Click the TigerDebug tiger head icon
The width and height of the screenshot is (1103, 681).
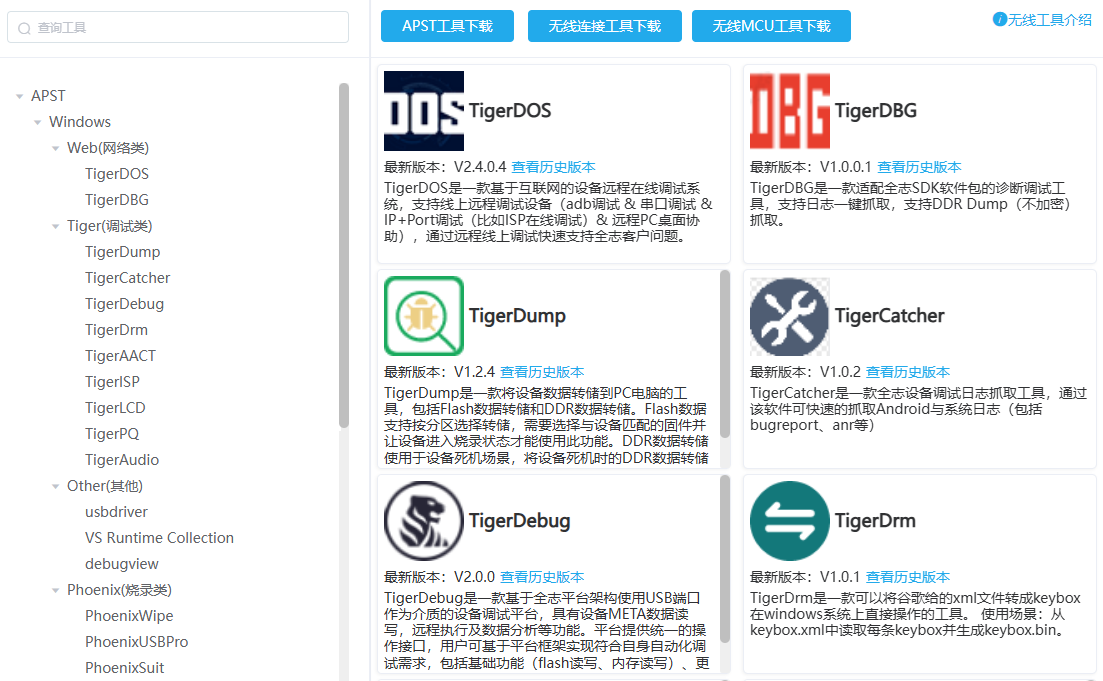tap(424, 521)
